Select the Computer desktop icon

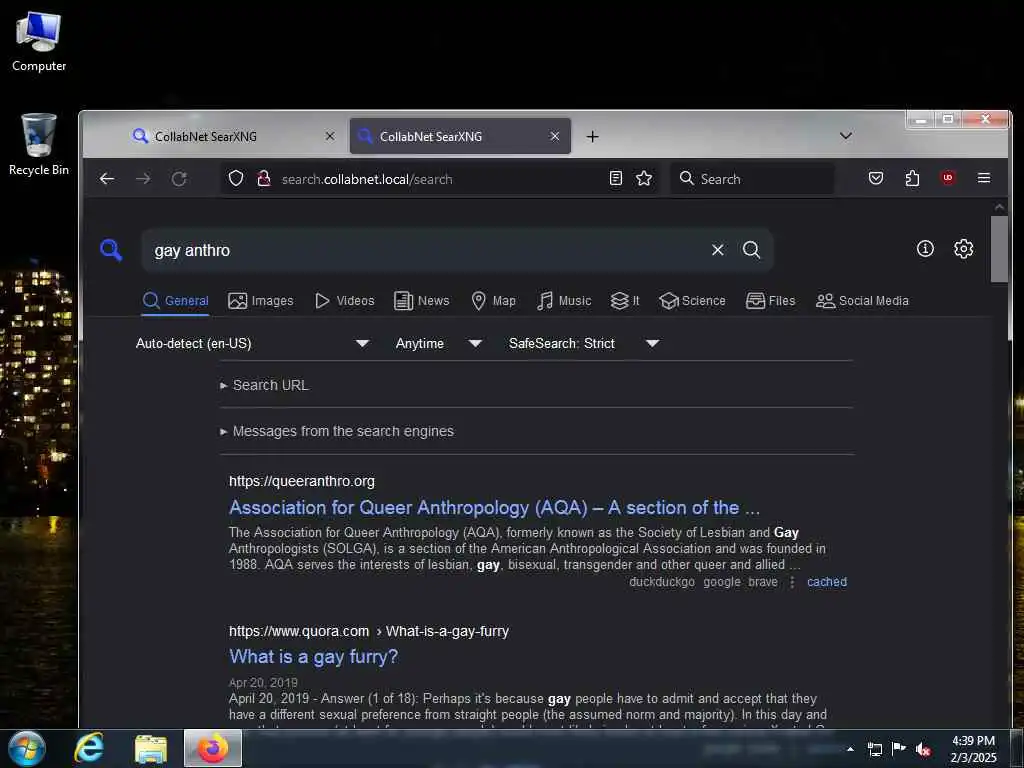coord(39,42)
